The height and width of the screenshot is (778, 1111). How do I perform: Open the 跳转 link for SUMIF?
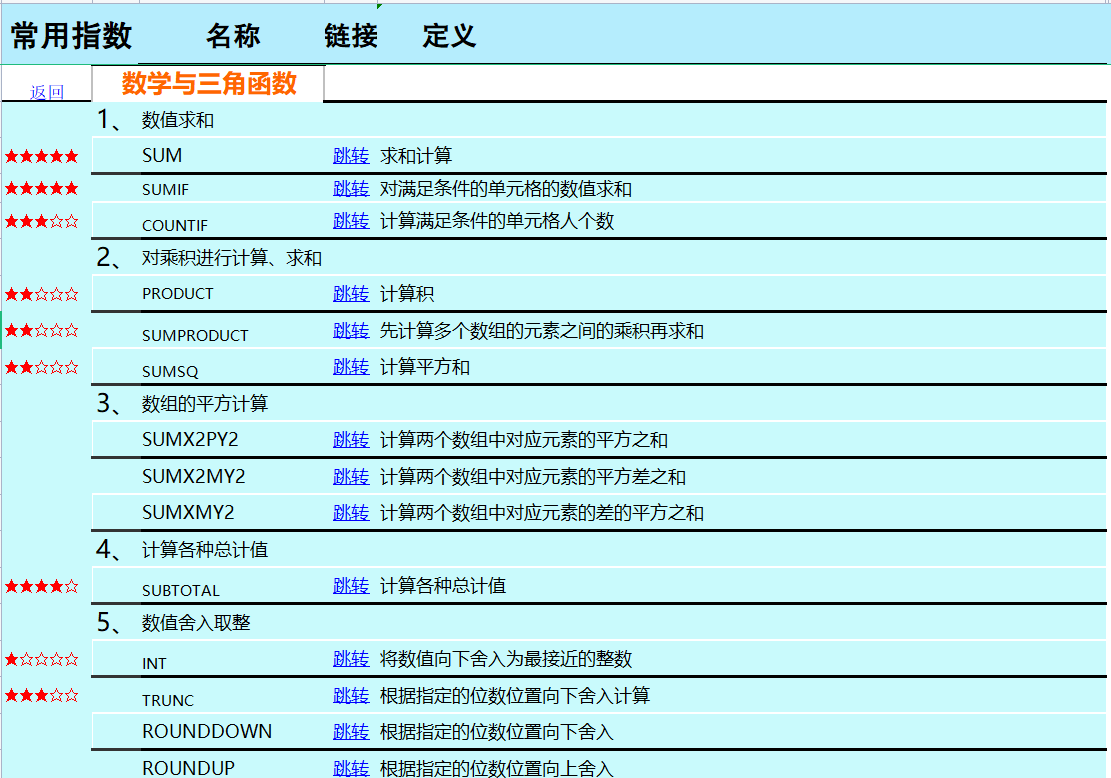(351, 188)
